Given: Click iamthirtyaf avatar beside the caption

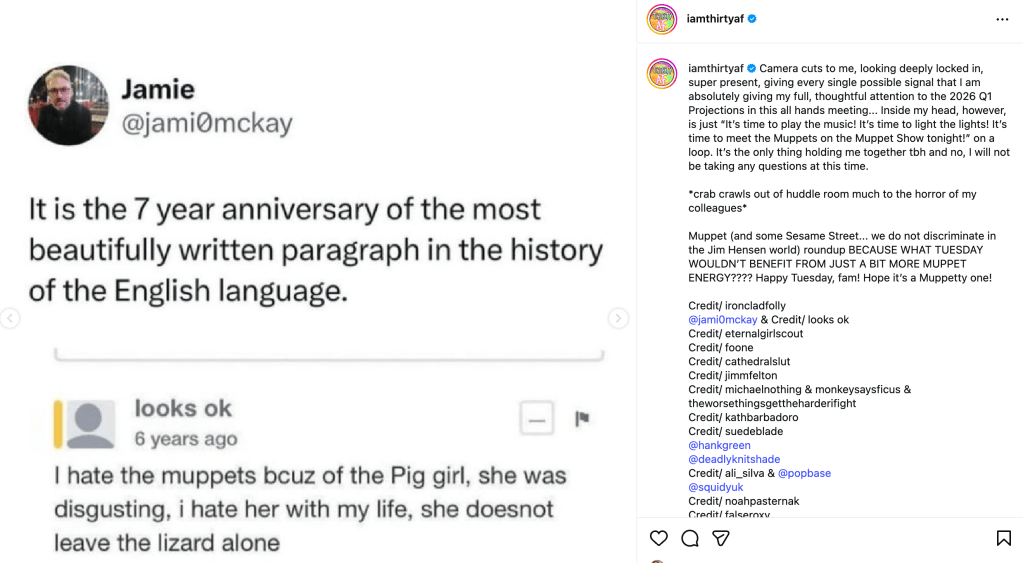Looking at the screenshot, I should (662, 74).
